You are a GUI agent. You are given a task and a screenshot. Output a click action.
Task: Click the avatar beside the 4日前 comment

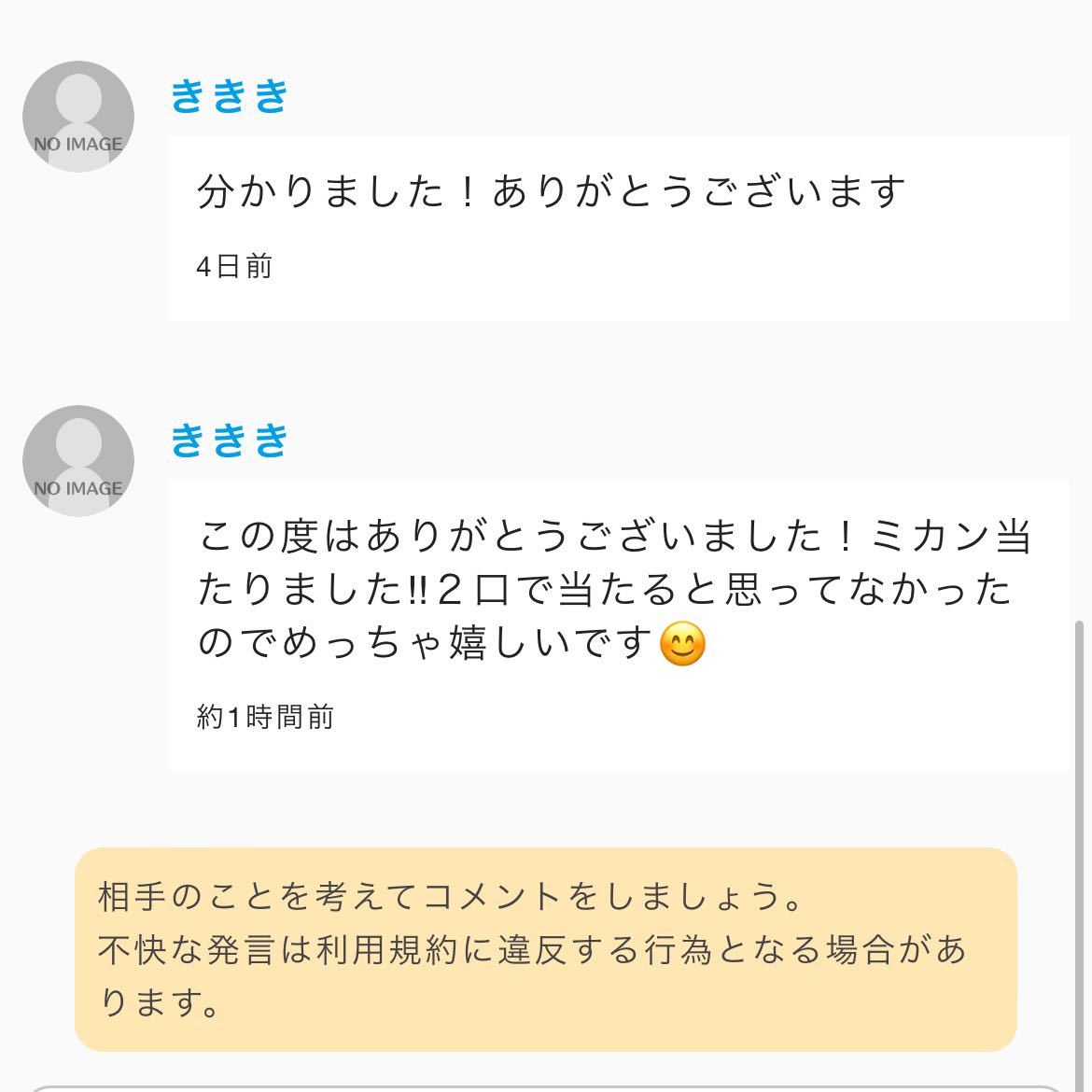pos(78,117)
